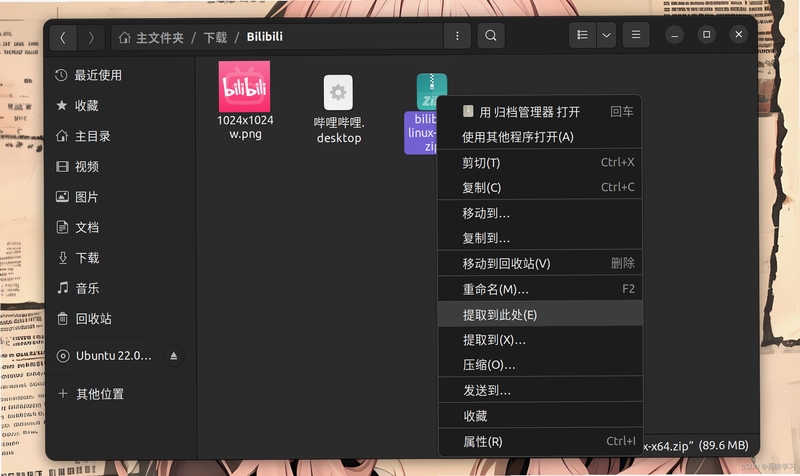Open 图片 folder in the sidebar
Screen dimensions: 800x476
click(x=121, y=197)
